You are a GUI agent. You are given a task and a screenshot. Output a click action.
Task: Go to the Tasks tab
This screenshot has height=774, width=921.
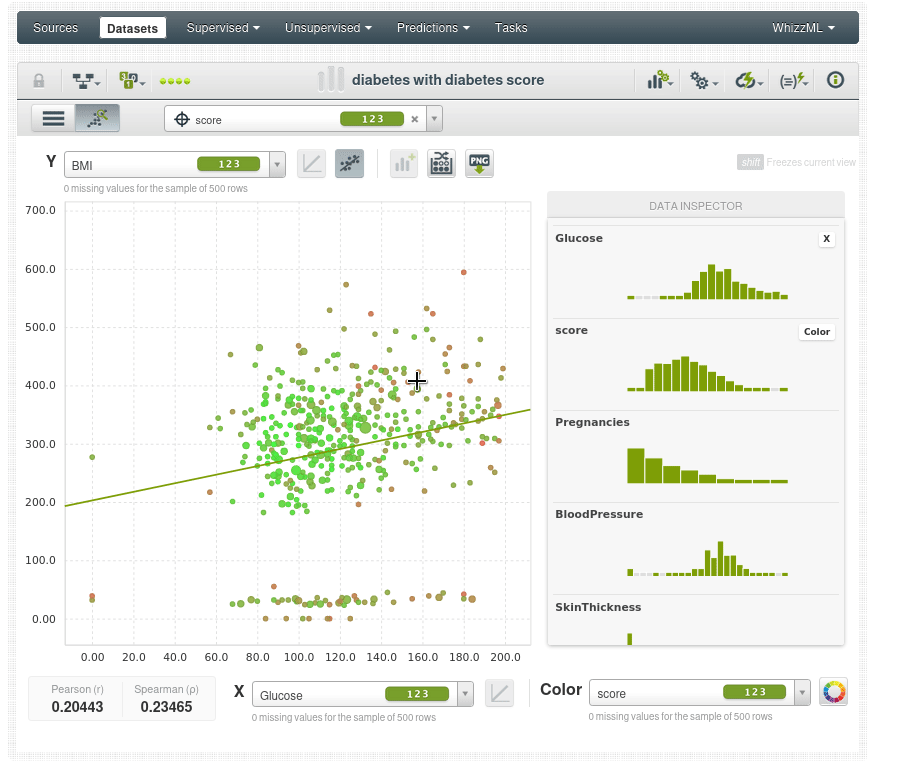click(511, 28)
